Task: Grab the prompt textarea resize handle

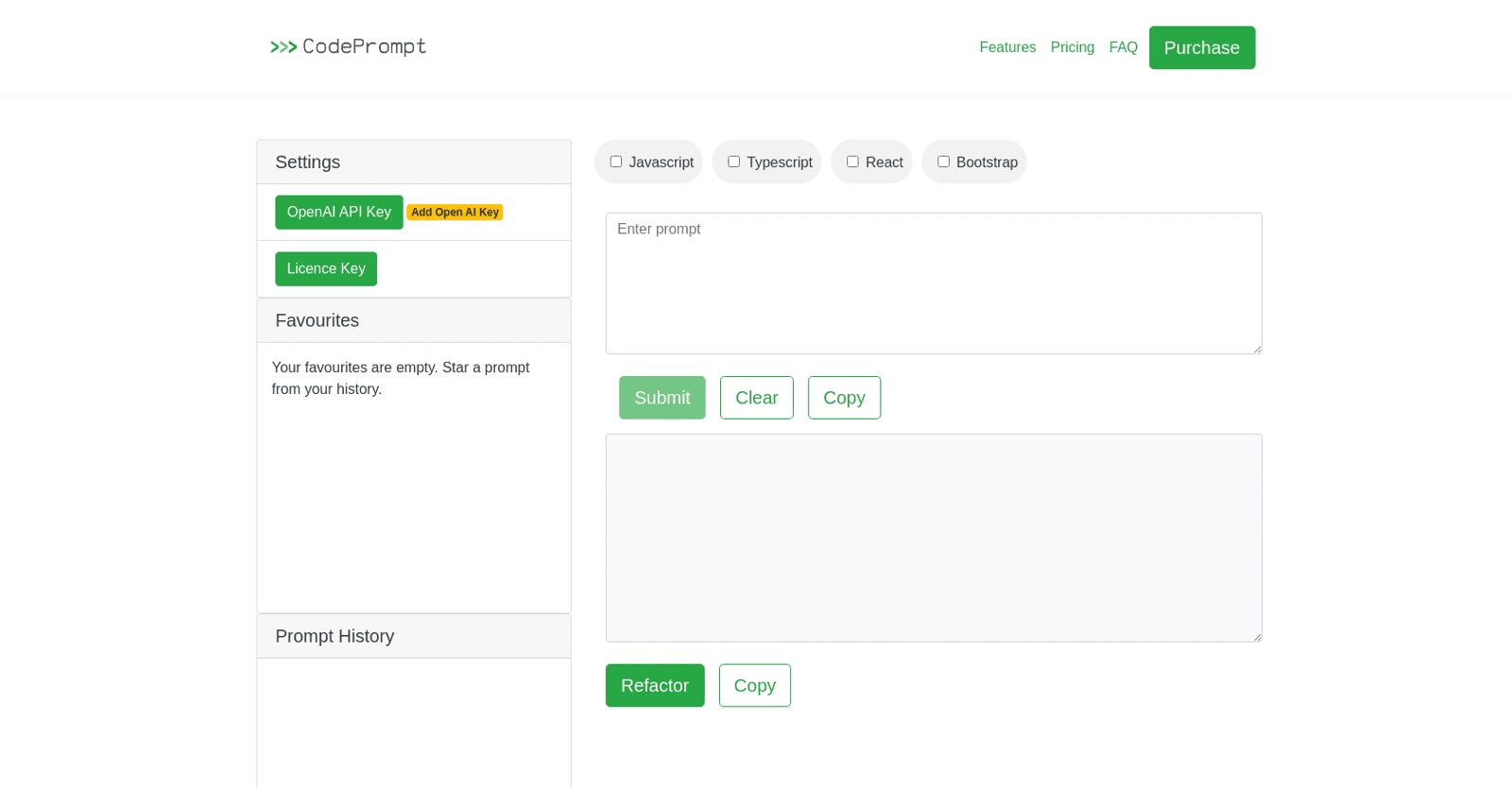Action: click(1257, 349)
